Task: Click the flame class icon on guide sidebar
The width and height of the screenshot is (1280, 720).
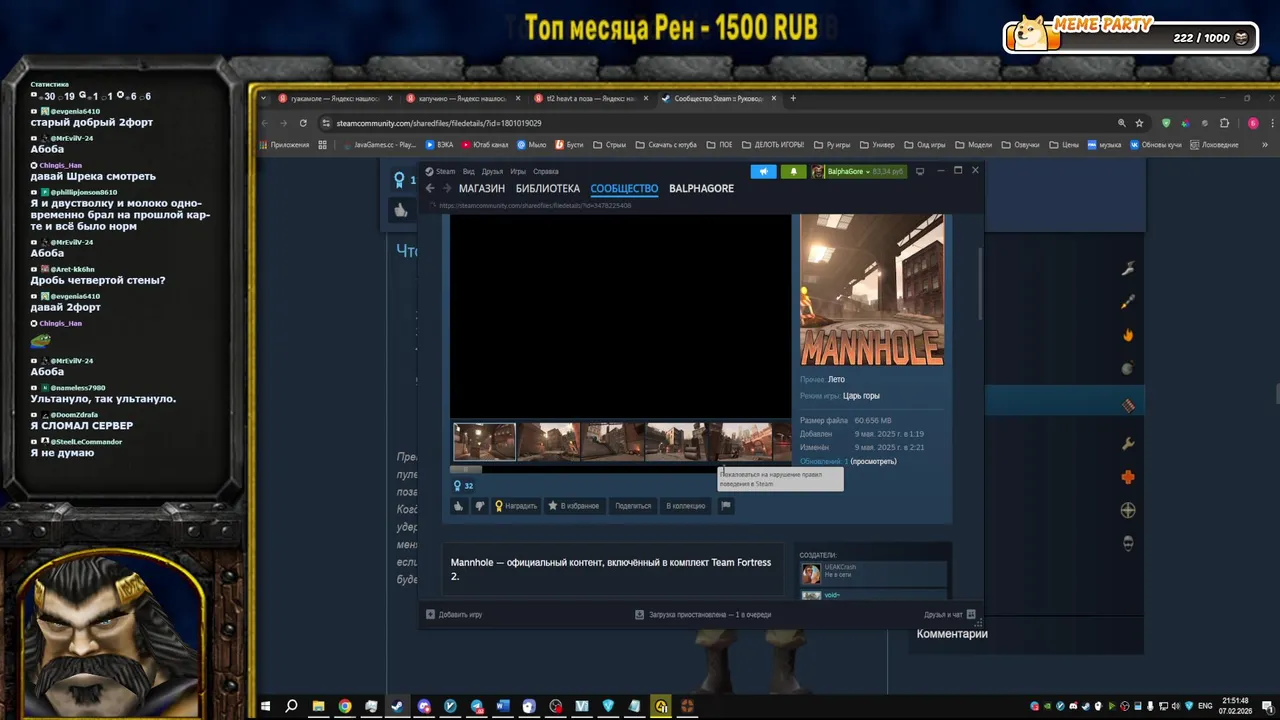Action: click(1128, 335)
